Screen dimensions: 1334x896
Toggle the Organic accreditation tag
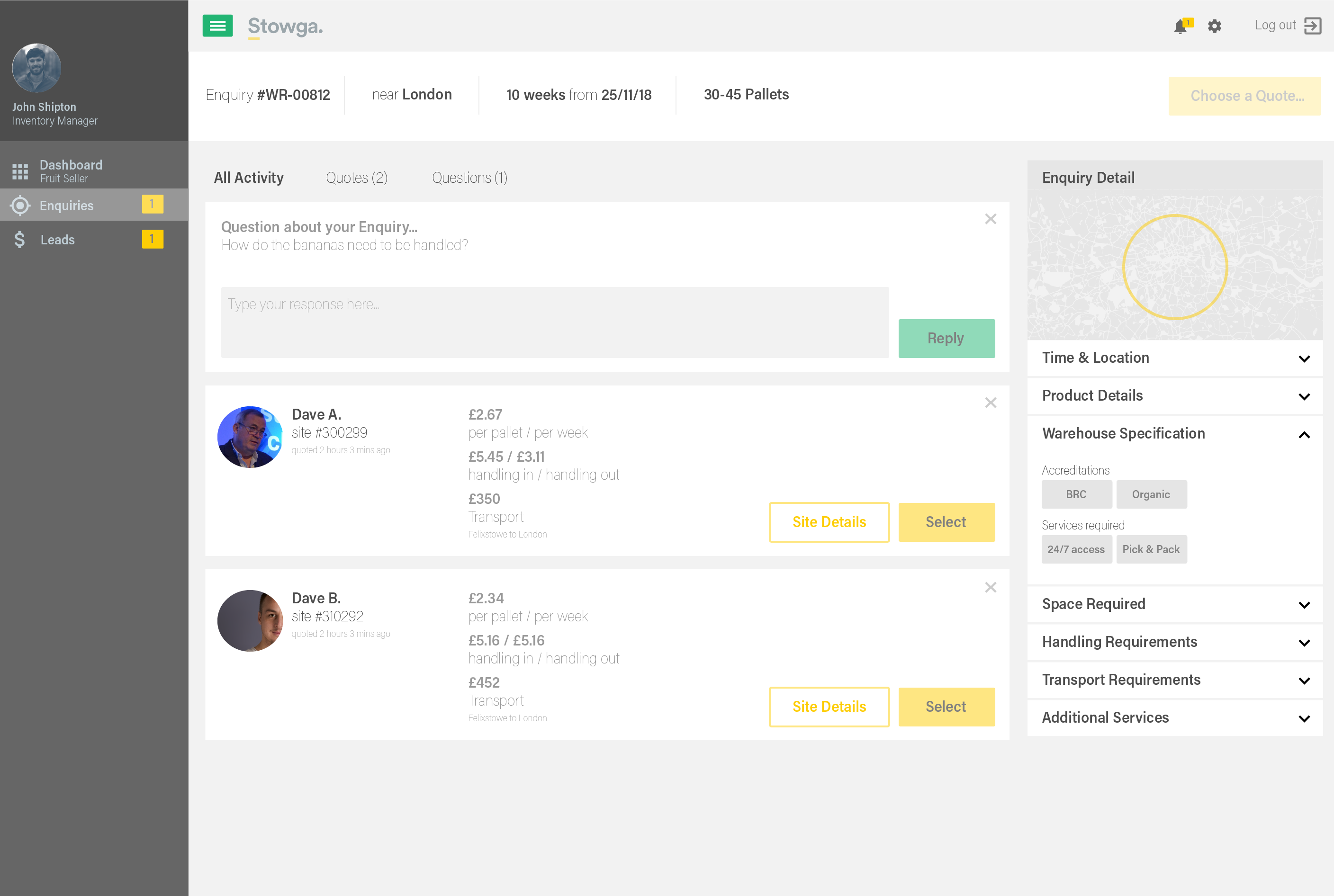[1151, 494]
